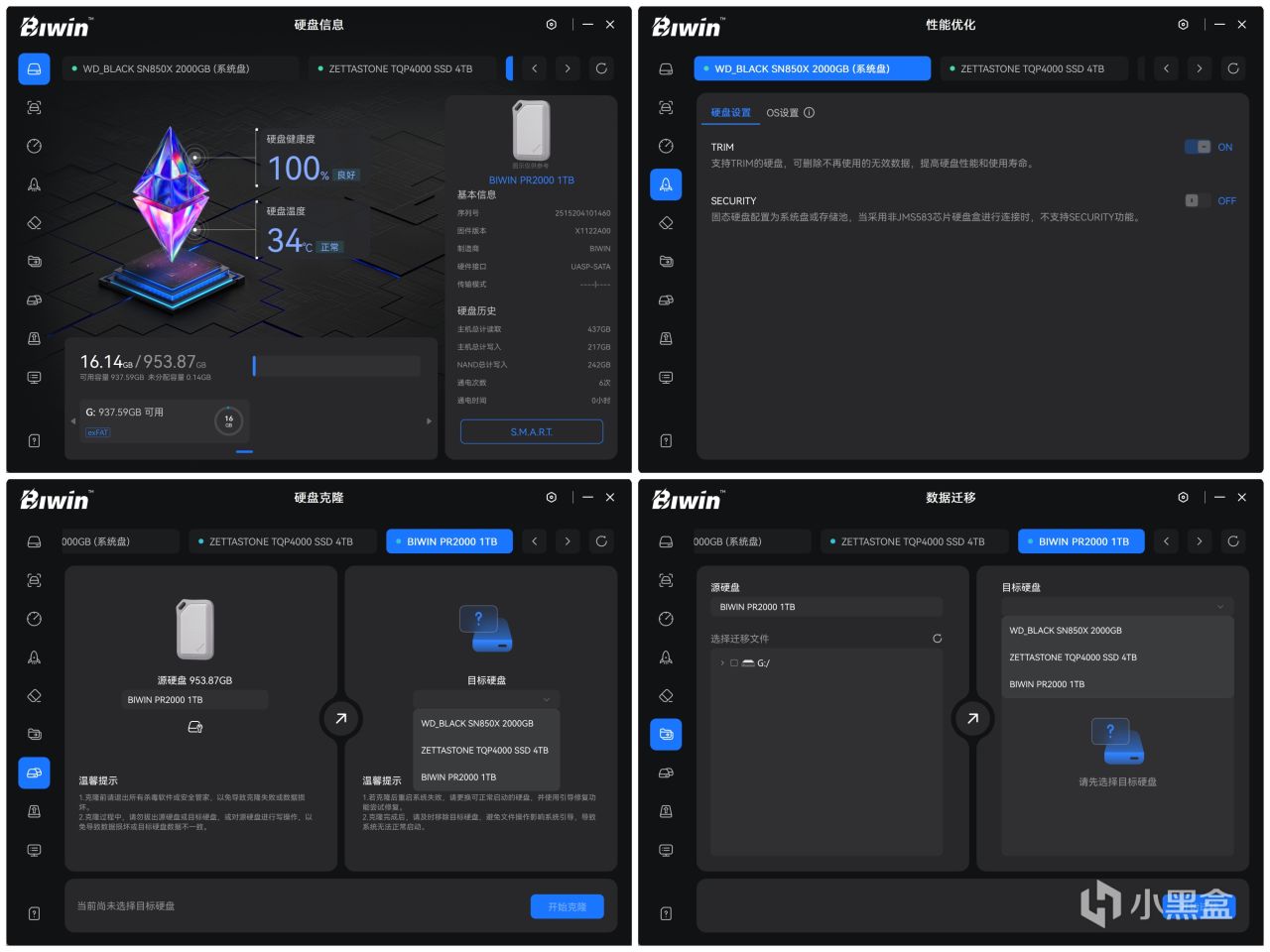Viewport: 1270px width, 952px height.
Task: Open the gauge sidebar icon in 硬盘克隆 window
Action: (x=34, y=619)
